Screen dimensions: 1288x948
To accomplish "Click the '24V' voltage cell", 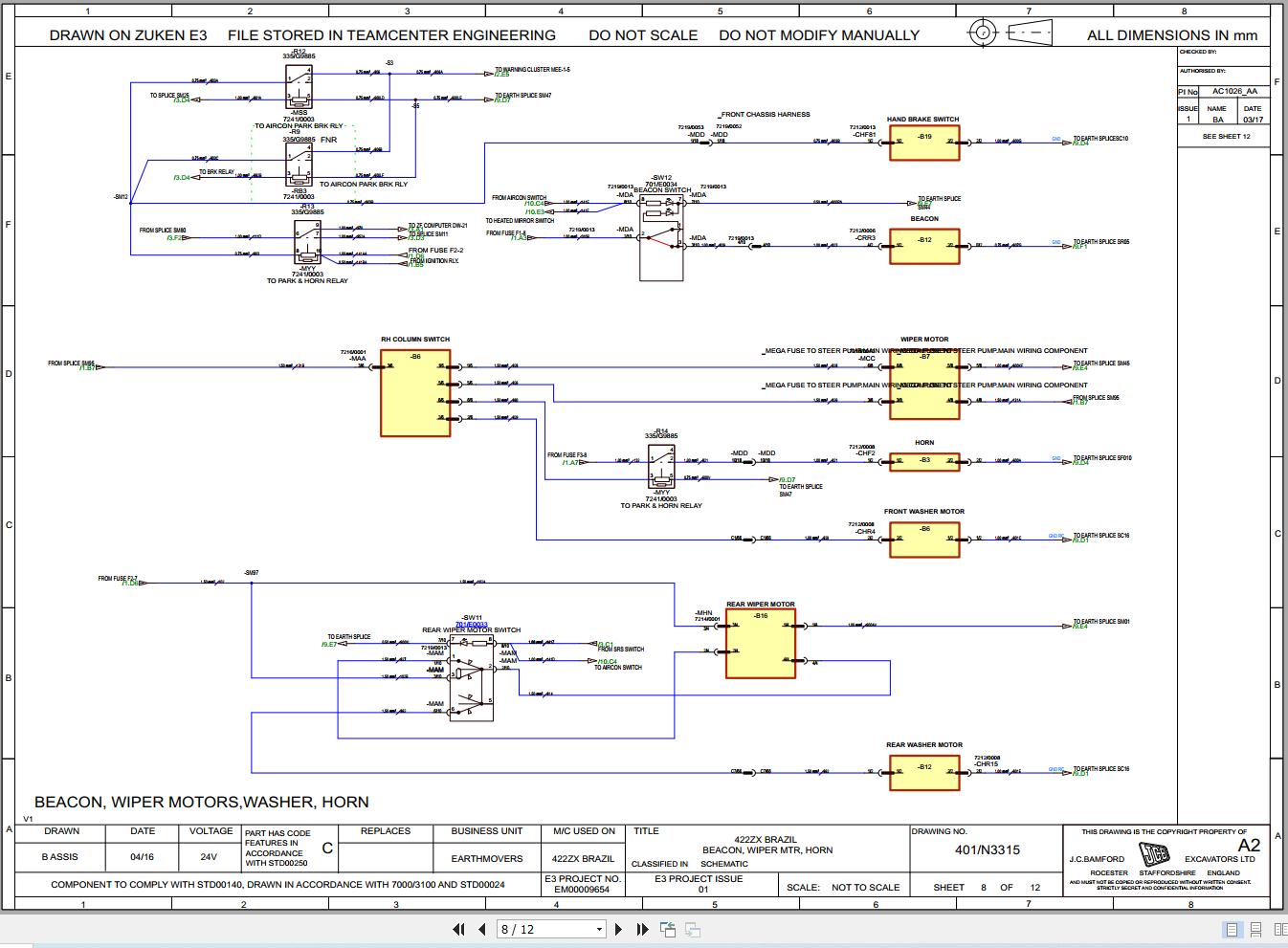I will tap(209, 857).
